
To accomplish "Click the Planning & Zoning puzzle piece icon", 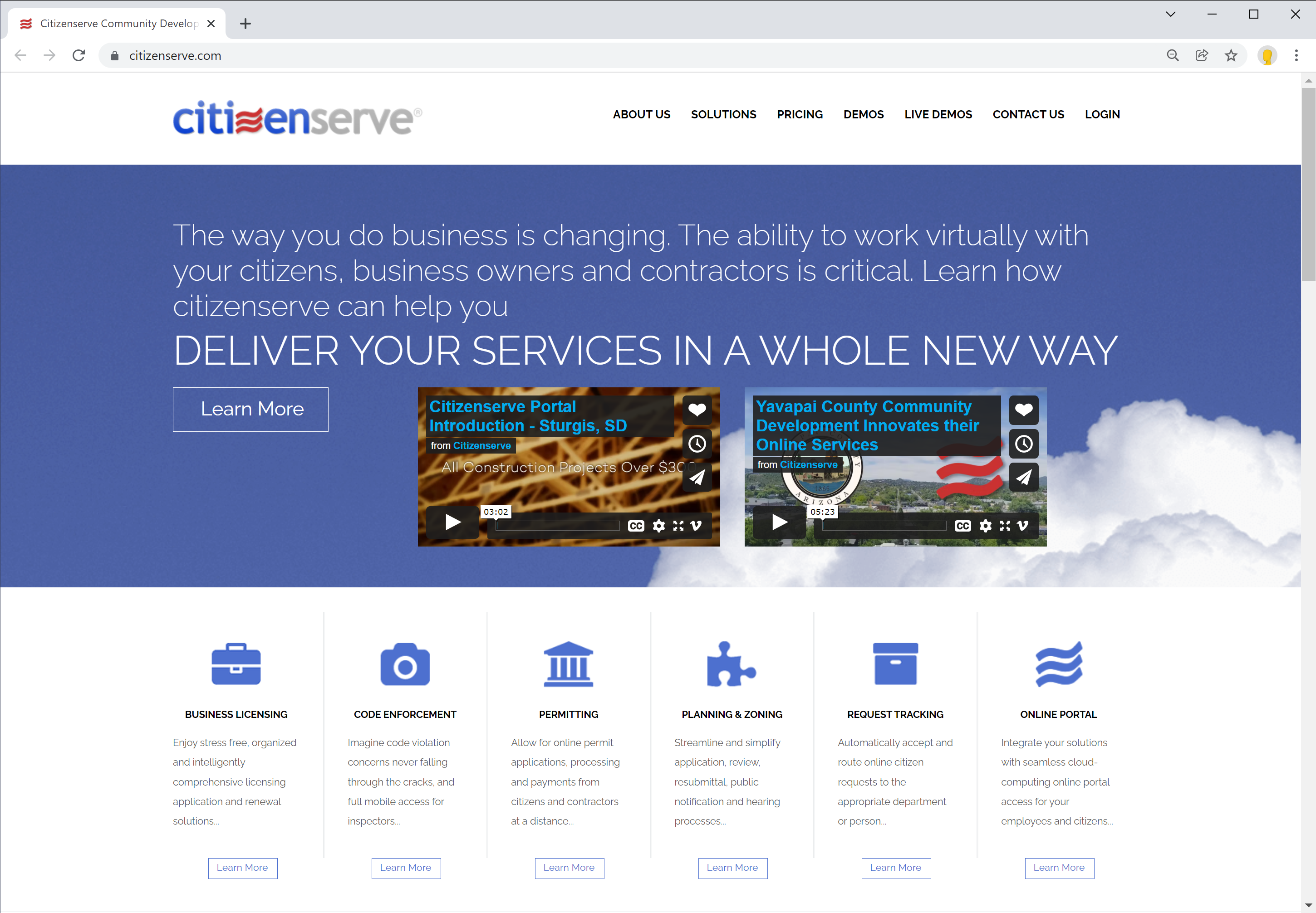I will point(732,664).
